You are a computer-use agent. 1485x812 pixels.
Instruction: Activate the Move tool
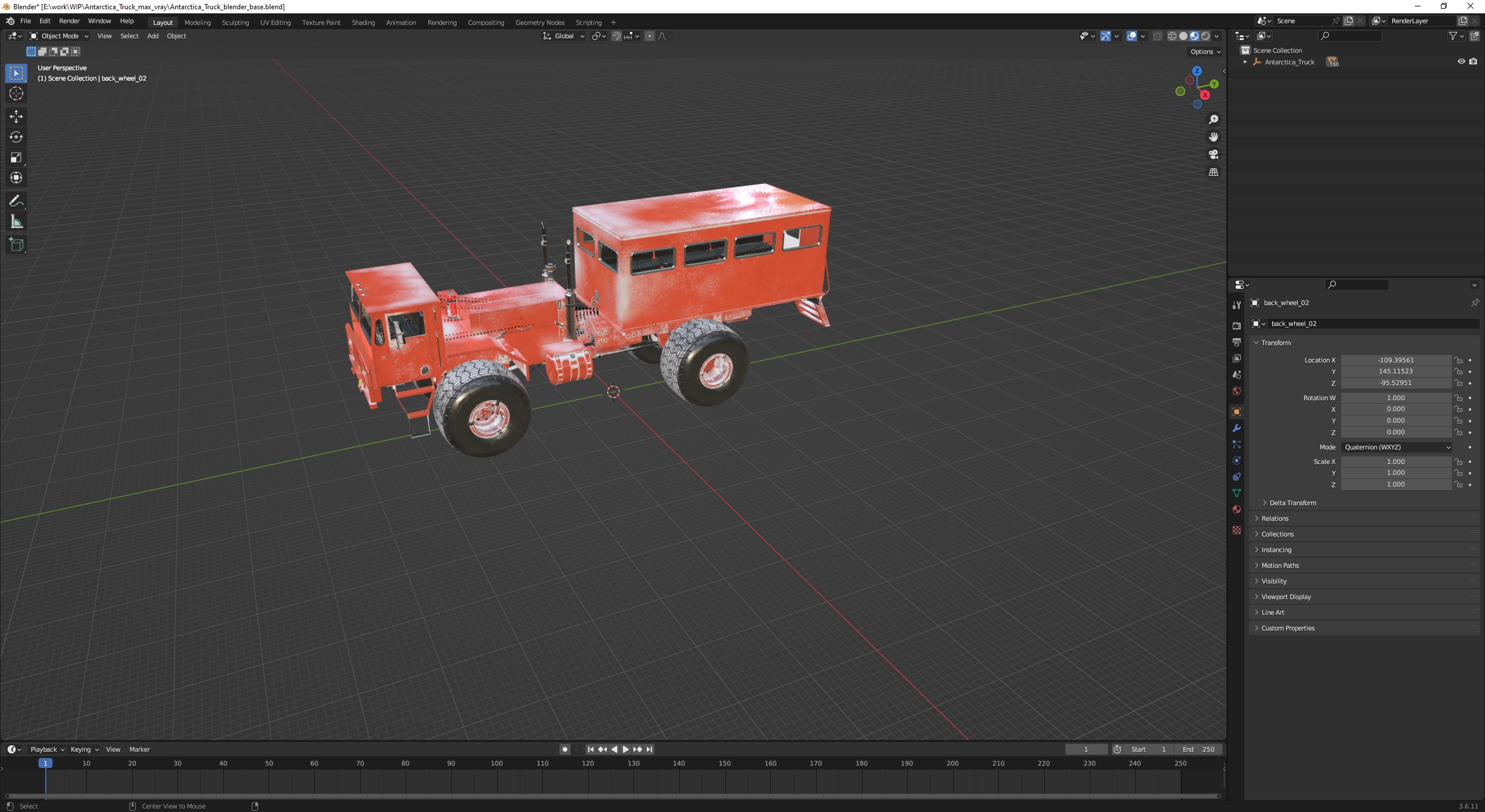click(x=16, y=117)
